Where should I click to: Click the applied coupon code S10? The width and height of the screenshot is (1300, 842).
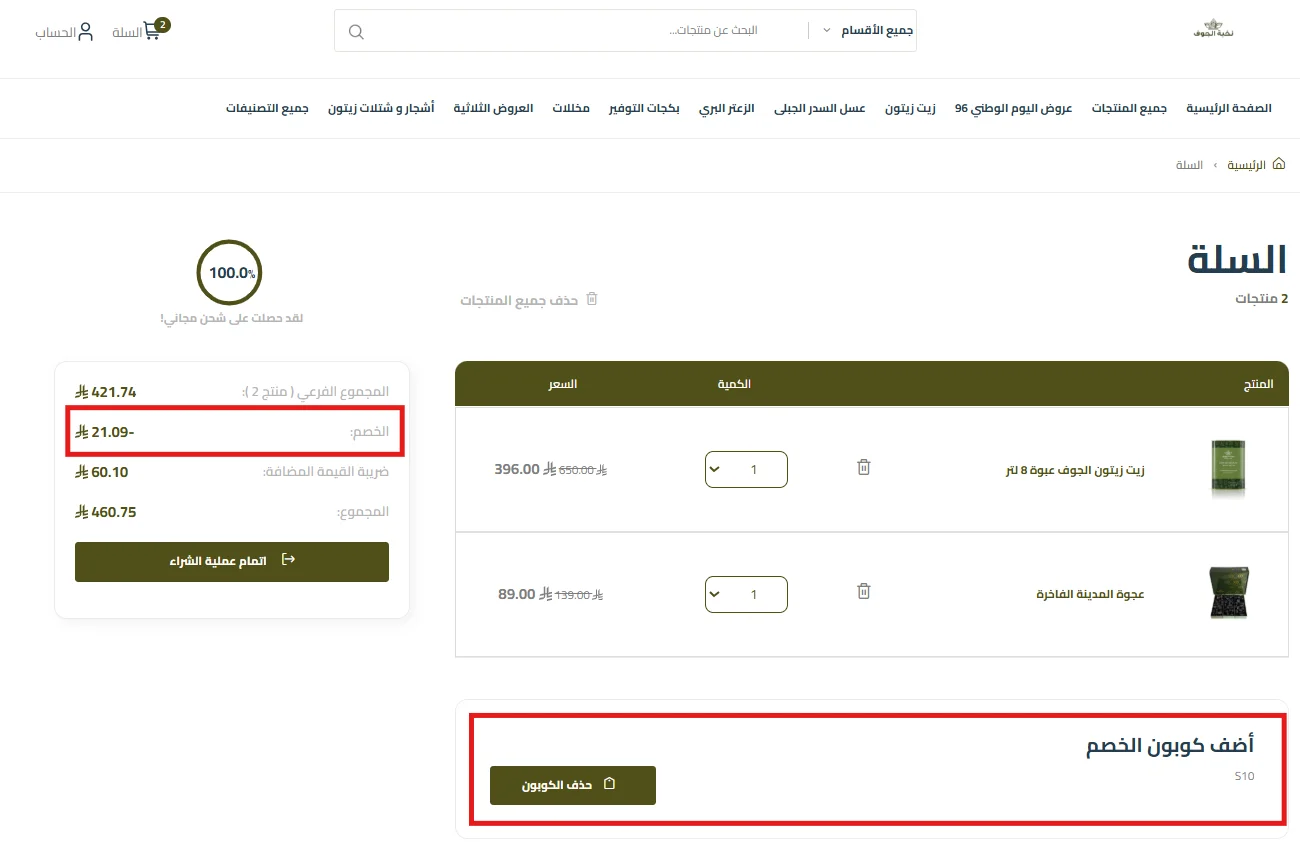[1244, 776]
